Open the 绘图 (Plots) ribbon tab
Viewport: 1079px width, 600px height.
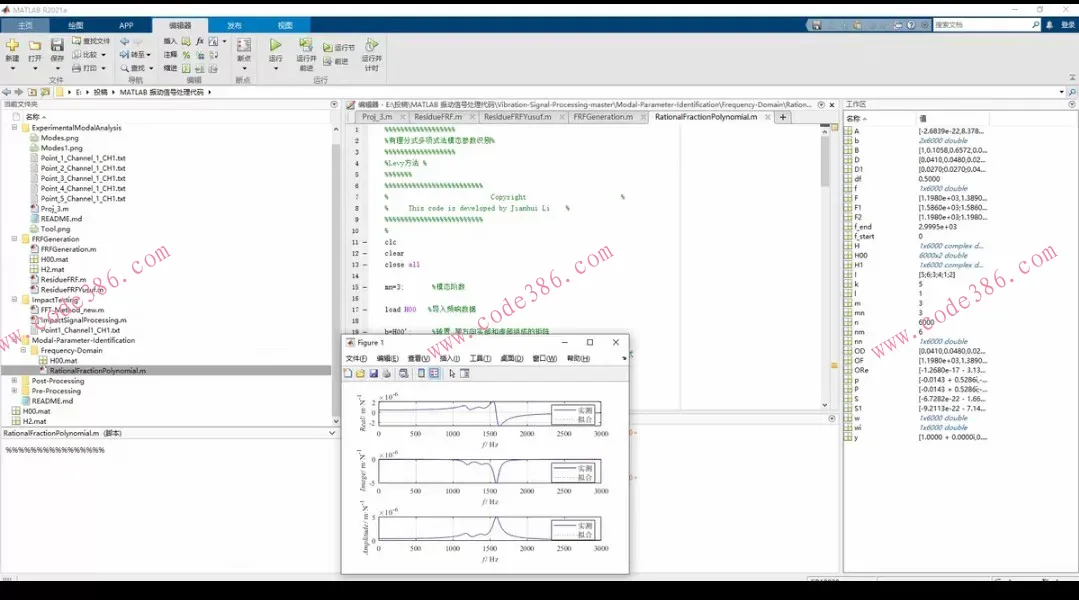point(75,25)
